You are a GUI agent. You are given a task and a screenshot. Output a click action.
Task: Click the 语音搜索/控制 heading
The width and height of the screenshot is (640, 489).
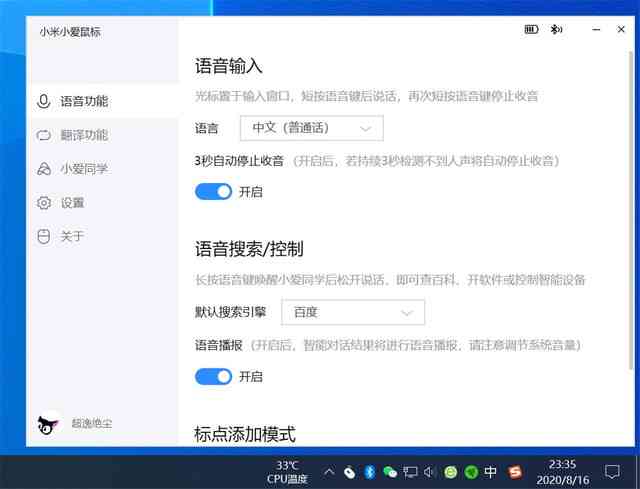coord(249,249)
